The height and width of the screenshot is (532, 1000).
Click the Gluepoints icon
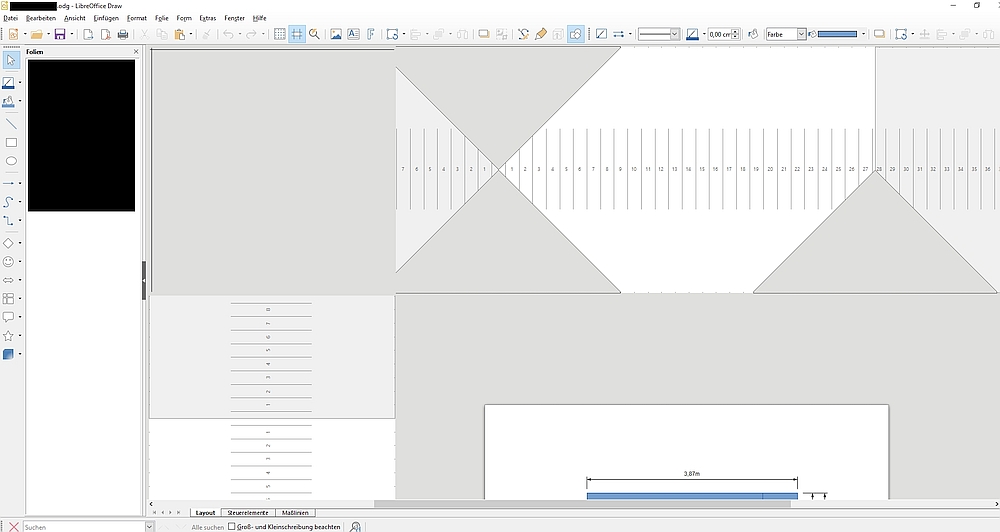click(541, 34)
